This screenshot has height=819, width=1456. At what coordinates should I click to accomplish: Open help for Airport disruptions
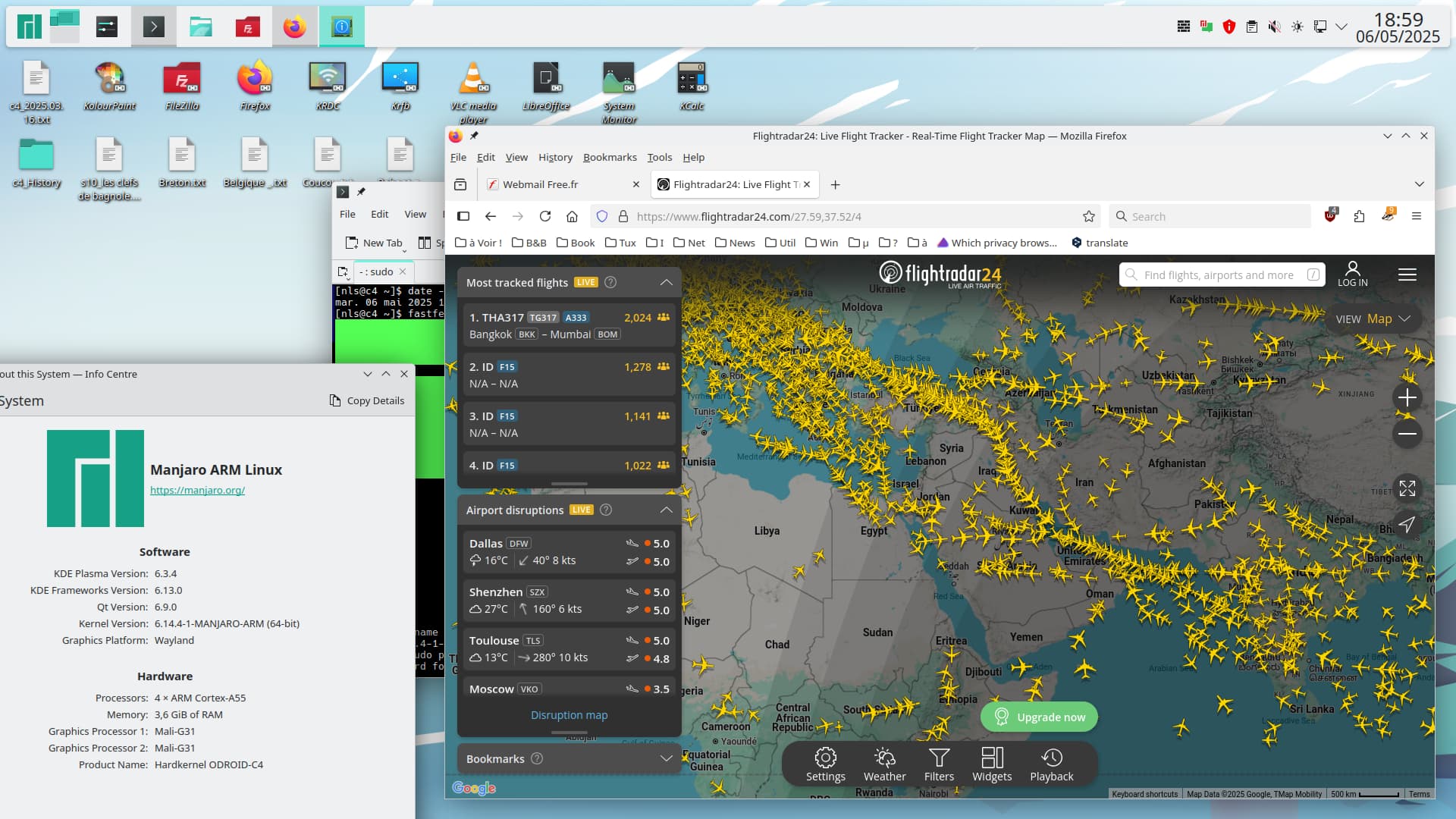606,510
